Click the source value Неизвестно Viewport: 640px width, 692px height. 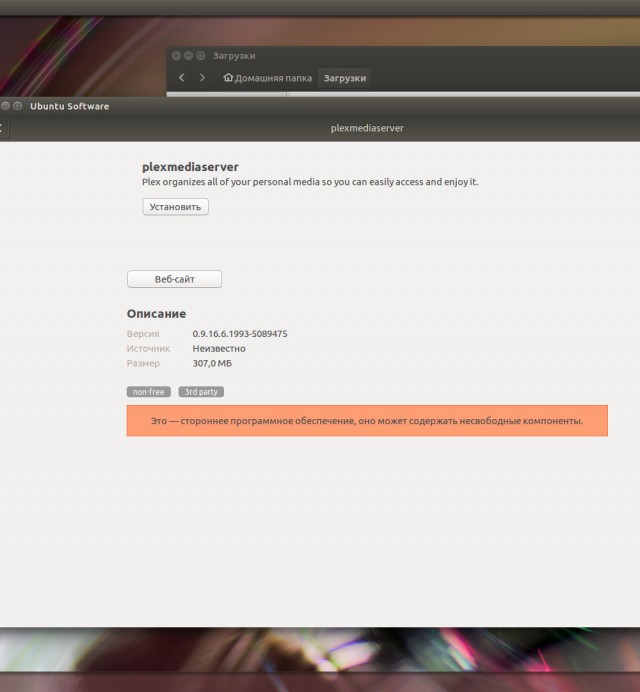pyautogui.click(x=219, y=349)
